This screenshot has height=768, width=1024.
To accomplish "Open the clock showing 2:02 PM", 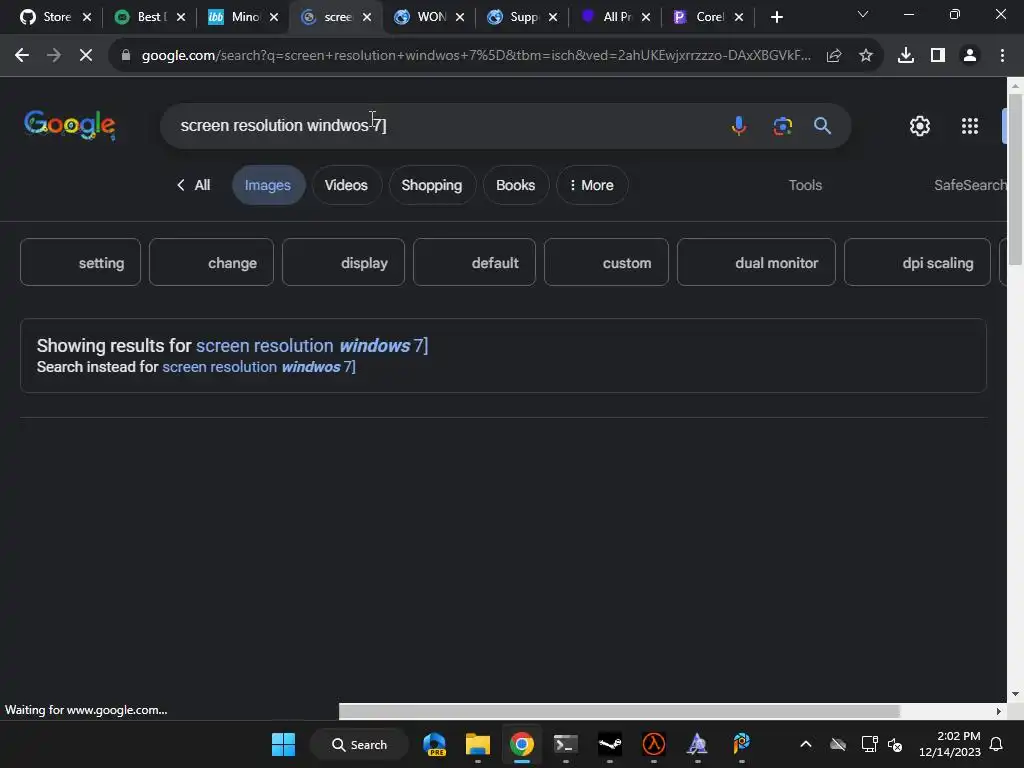I will click(950, 744).
